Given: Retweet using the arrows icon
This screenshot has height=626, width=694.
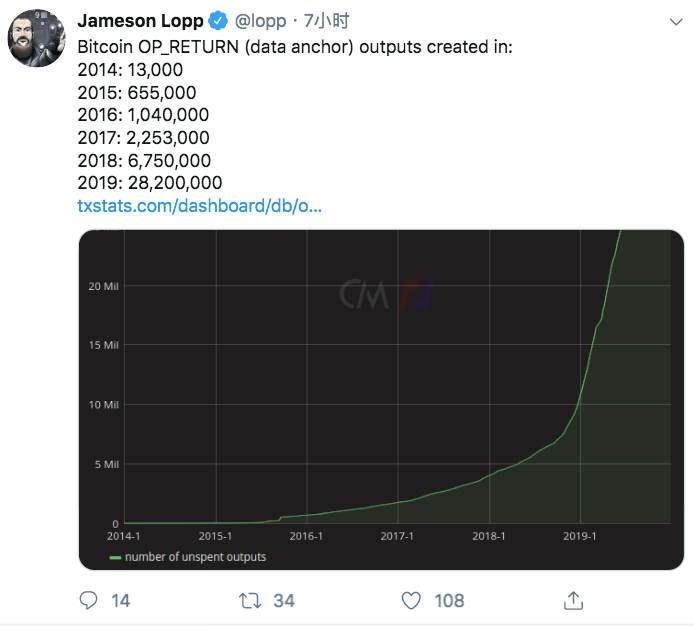Looking at the screenshot, I should pyautogui.click(x=250, y=601).
